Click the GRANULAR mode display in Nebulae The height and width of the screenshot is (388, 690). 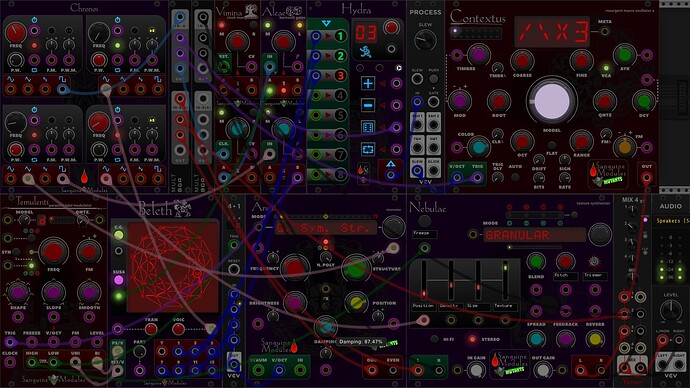[535, 235]
